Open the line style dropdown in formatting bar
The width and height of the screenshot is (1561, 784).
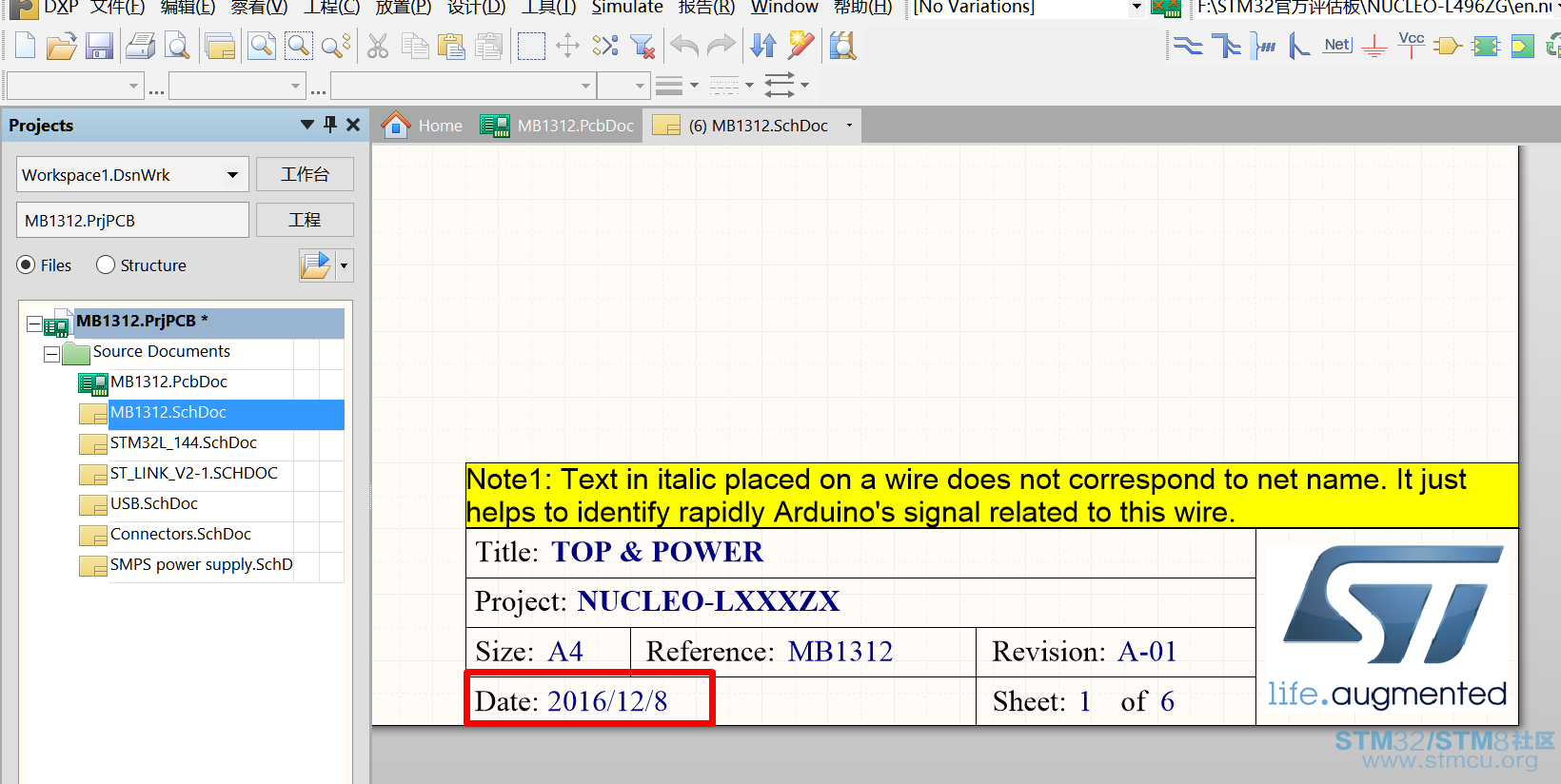[749, 86]
